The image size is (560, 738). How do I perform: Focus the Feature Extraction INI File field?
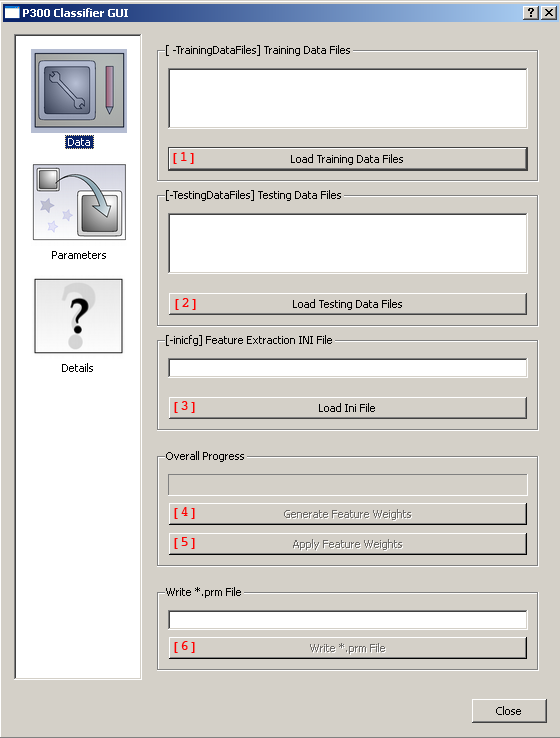coord(348,368)
